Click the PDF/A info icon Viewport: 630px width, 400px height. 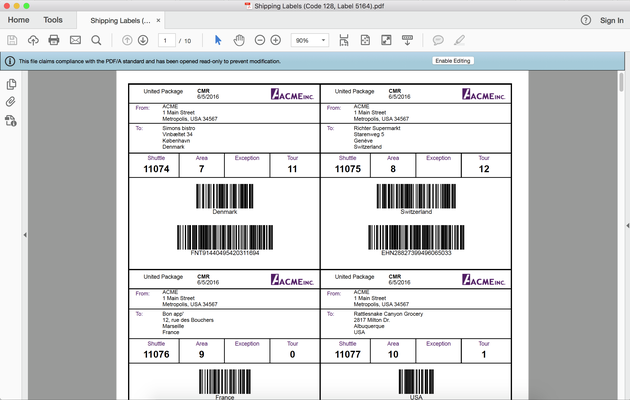(x=10, y=61)
